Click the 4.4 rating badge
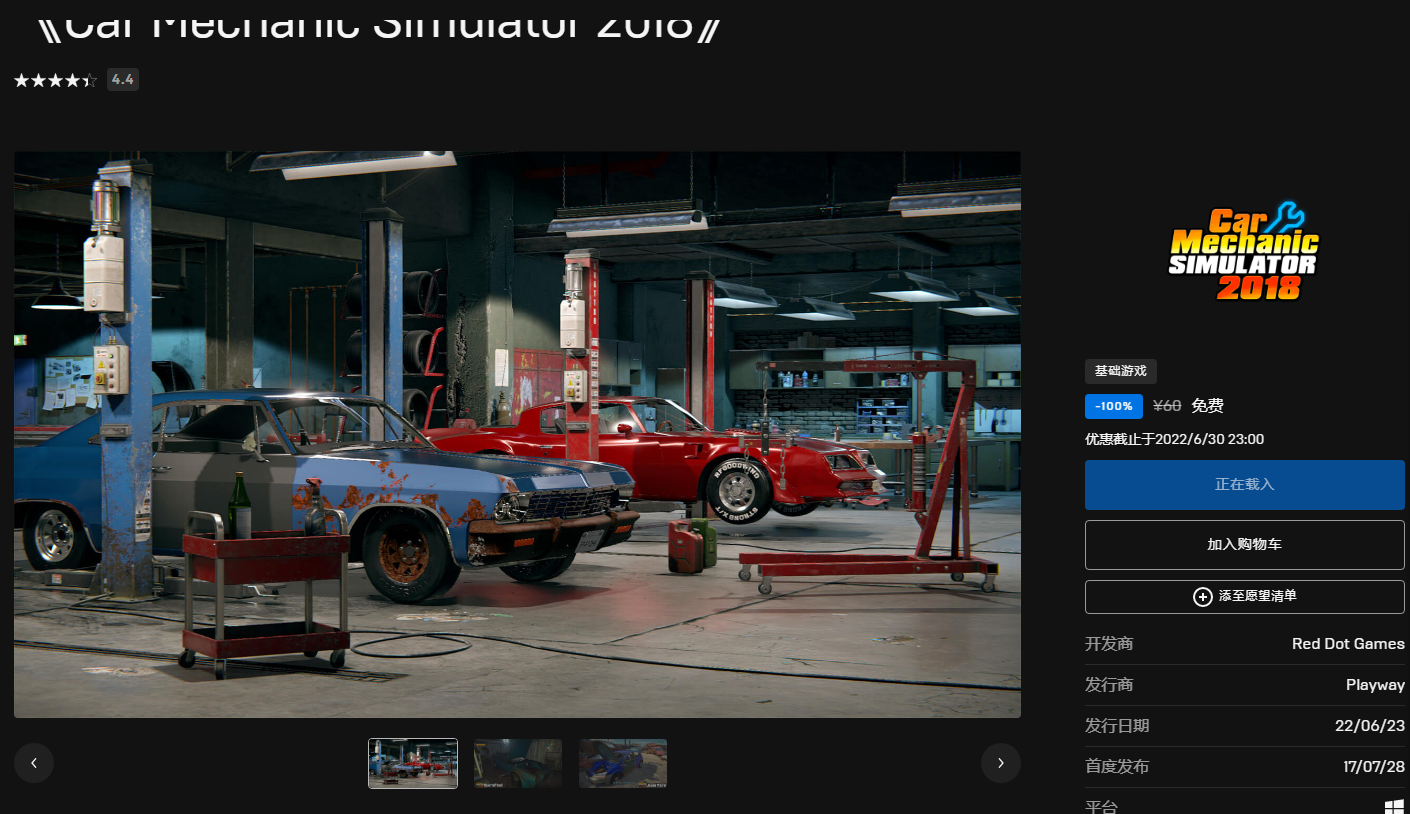The image size is (1410, 814). [123, 80]
